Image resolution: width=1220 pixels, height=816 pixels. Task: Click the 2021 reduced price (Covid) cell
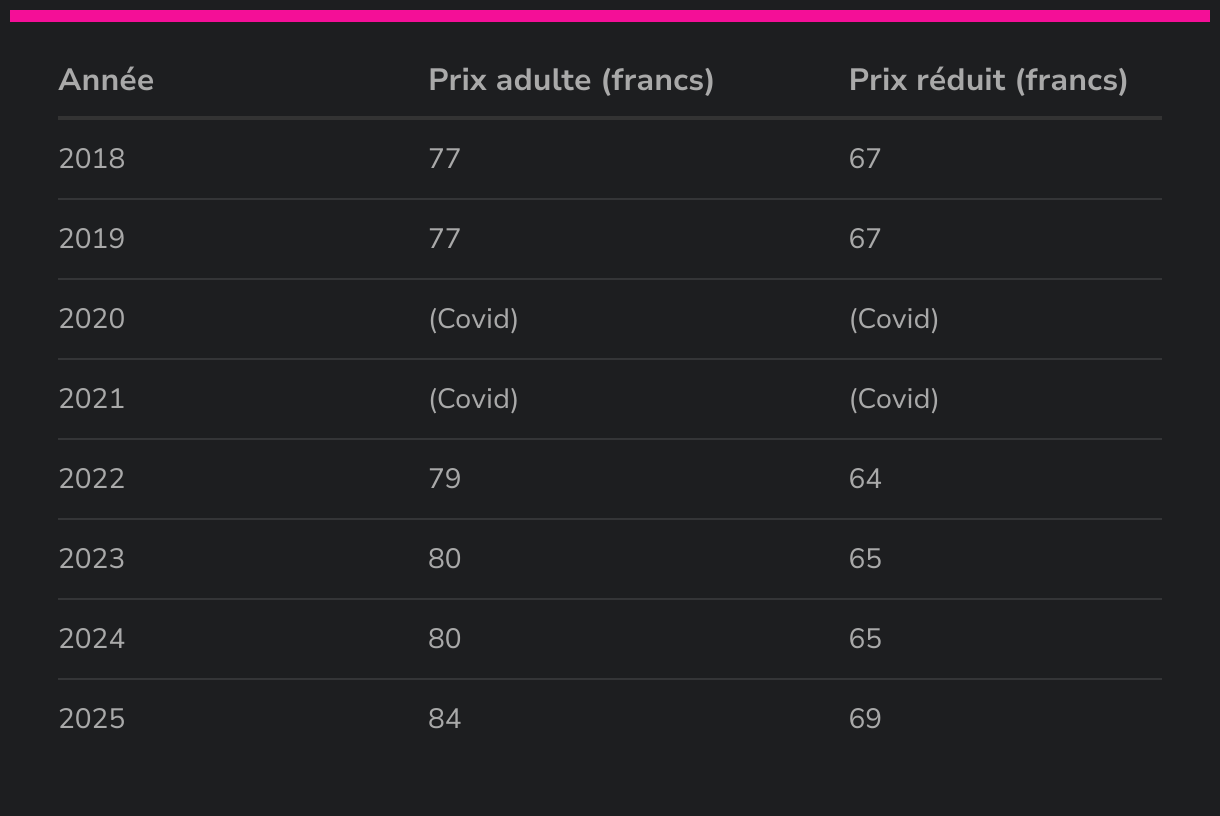coord(893,399)
